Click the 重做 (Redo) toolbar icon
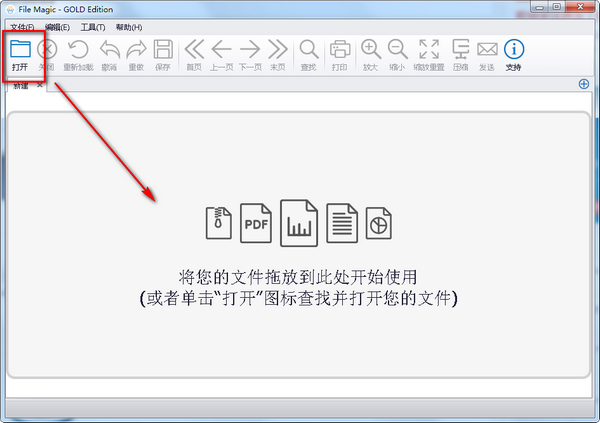The height and width of the screenshot is (423, 600). pos(136,49)
